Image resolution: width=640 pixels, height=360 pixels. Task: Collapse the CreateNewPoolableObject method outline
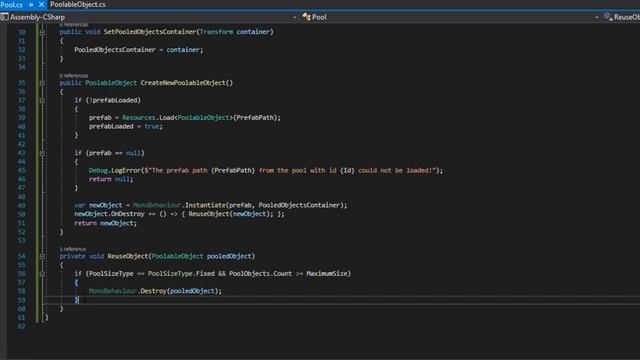coord(42,83)
